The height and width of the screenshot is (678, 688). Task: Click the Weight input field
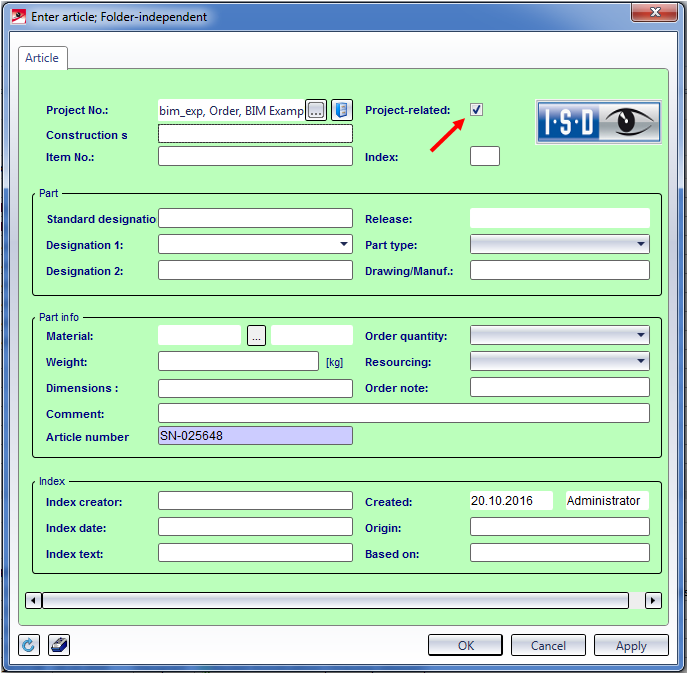point(238,361)
